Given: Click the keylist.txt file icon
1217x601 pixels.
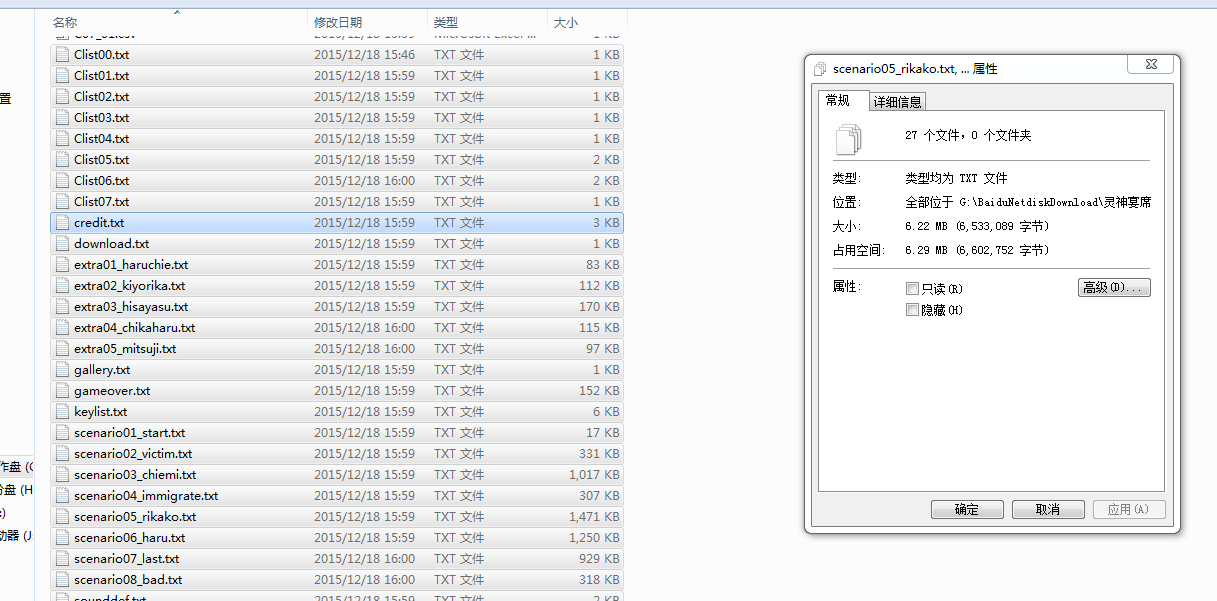Looking at the screenshot, I should click(x=62, y=412).
